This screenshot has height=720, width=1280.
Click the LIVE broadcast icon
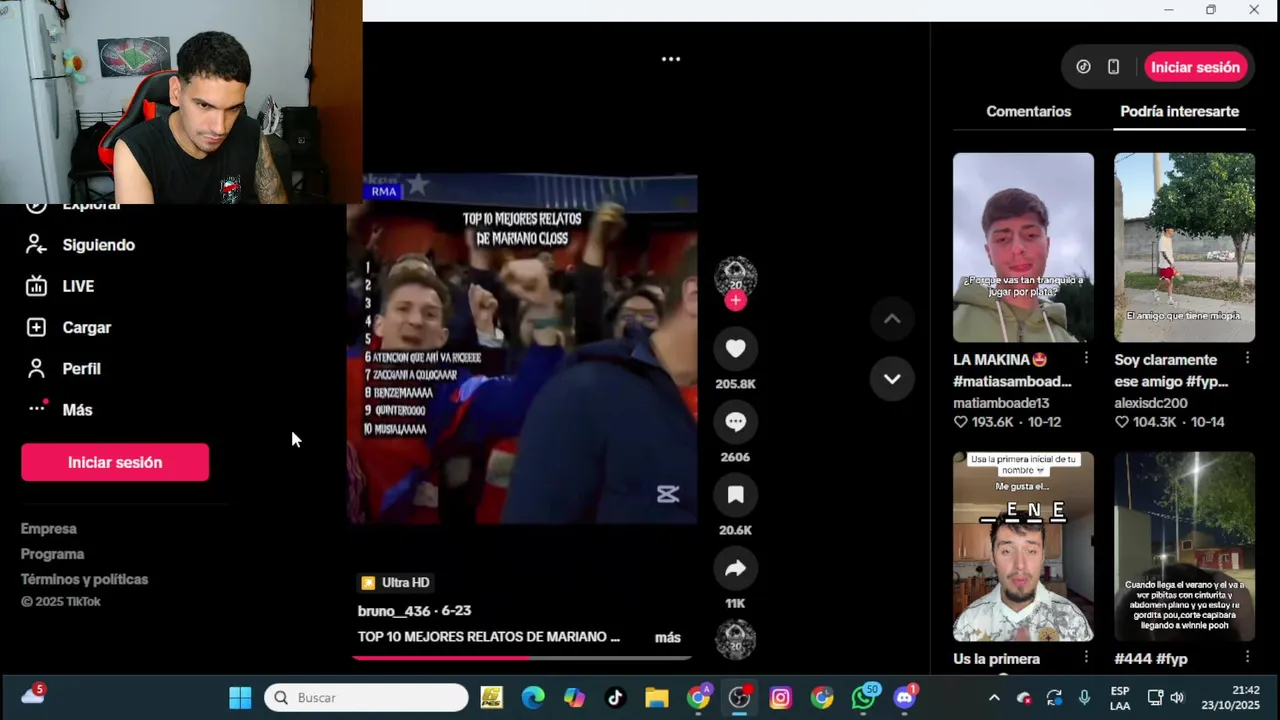pos(36,286)
